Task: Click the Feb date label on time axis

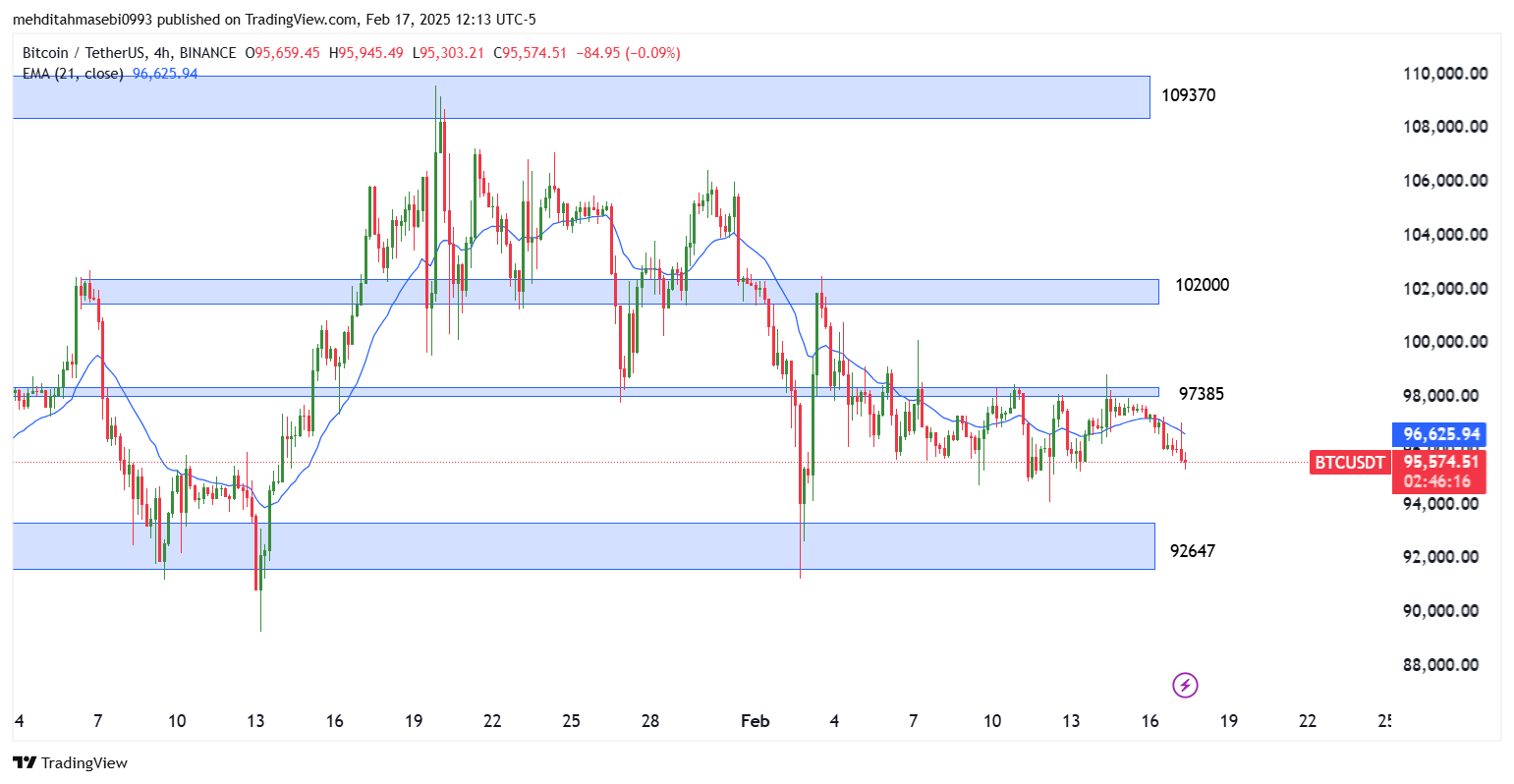Action: (755, 721)
